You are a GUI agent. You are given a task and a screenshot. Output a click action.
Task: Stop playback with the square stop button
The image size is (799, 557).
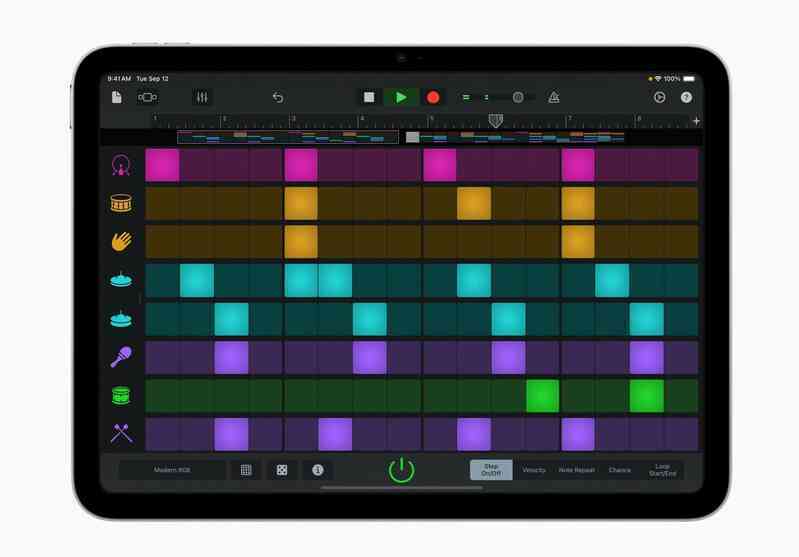pos(369,97)
